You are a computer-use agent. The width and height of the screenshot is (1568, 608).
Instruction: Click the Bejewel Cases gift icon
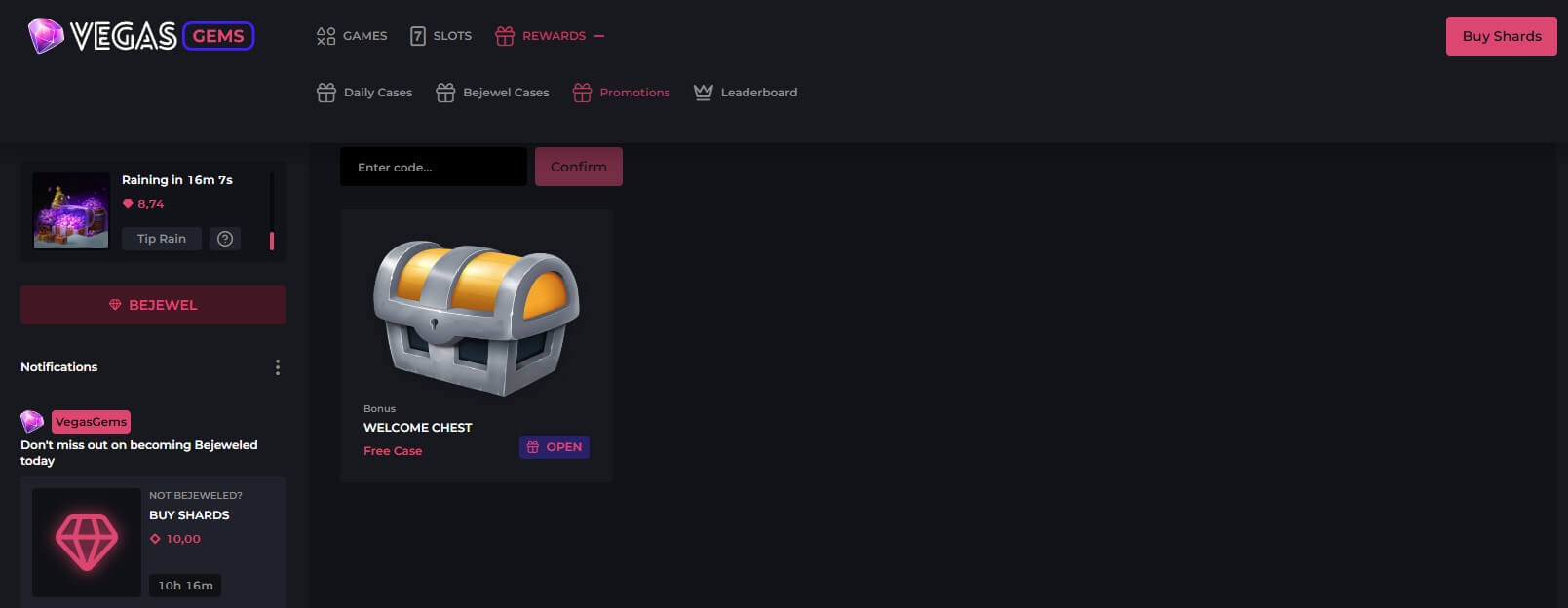point(445,93)
